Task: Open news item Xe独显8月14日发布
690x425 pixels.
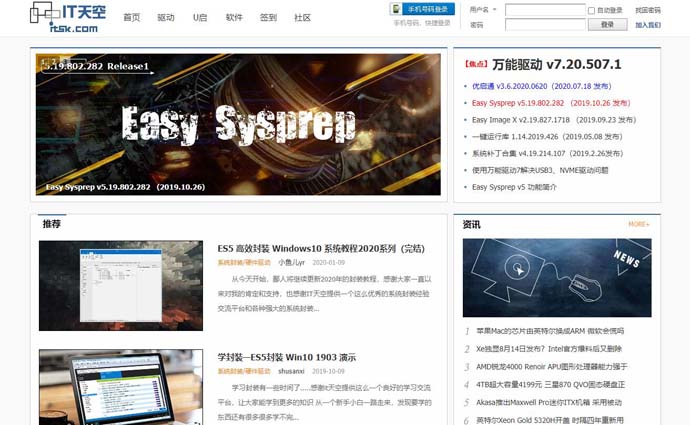Action: tap(549, 349)
